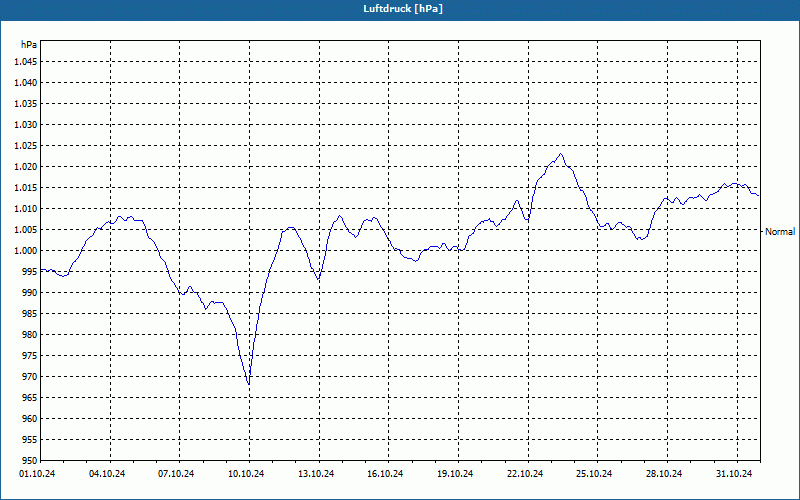Image resolution: width=800 pixels, height=500 pixels.
Task: Click the Normal pressure marker label
Action: pyautogui.click(x=780, y=232)
